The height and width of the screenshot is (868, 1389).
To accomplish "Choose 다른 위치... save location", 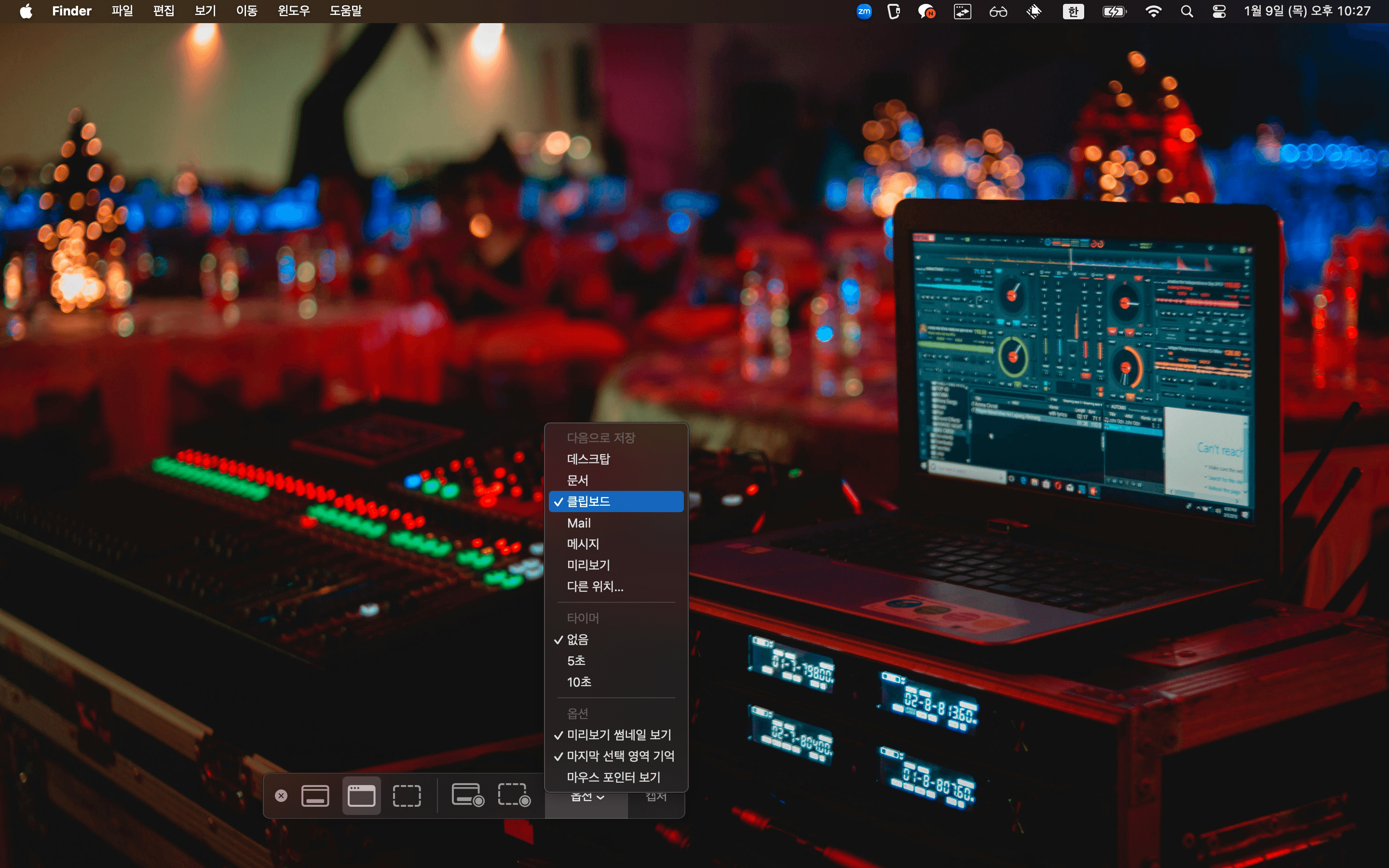I will pyautogui.click(x=595, y=587).
